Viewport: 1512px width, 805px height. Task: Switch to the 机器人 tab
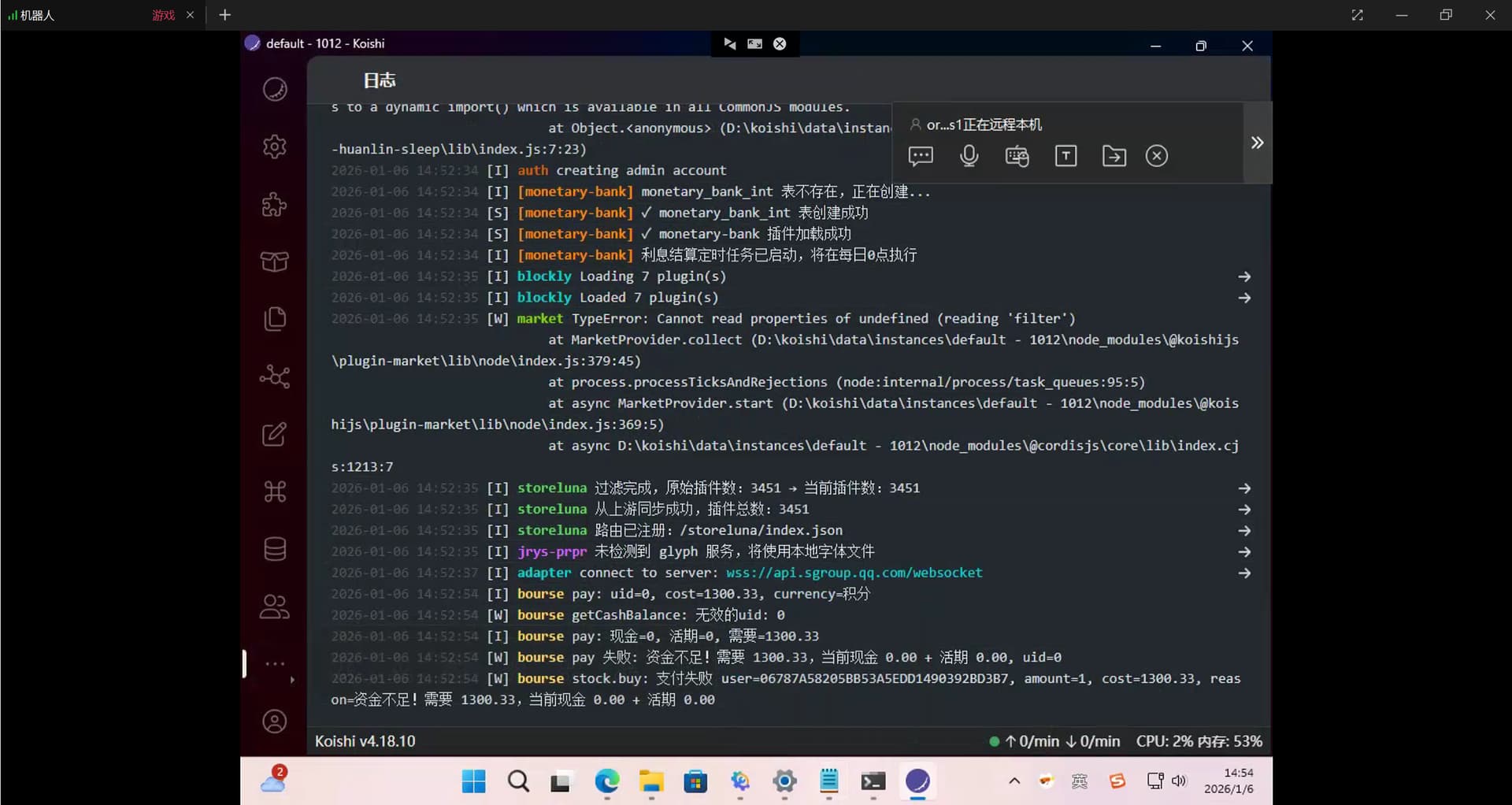click(37, 15)
